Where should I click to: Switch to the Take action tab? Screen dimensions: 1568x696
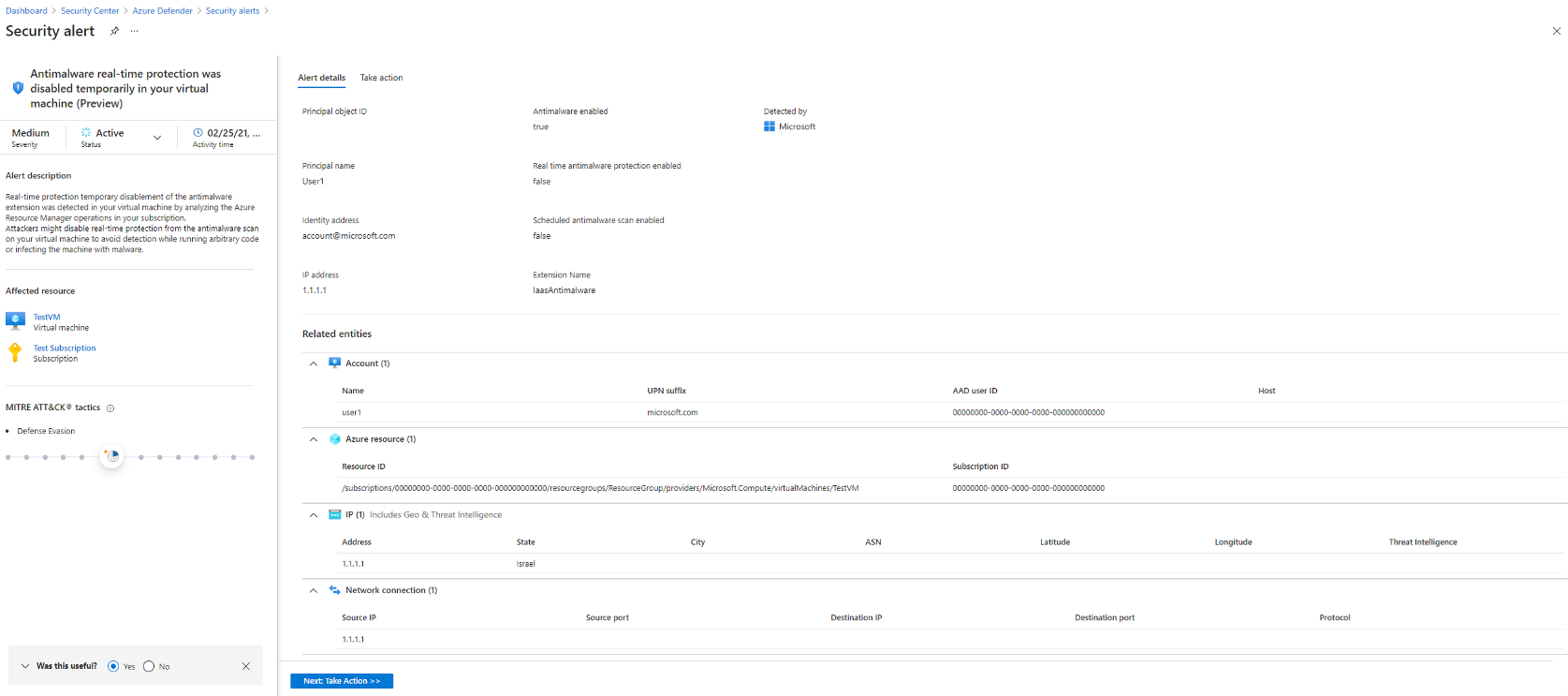pyautogui.click(x=381, y=78)
